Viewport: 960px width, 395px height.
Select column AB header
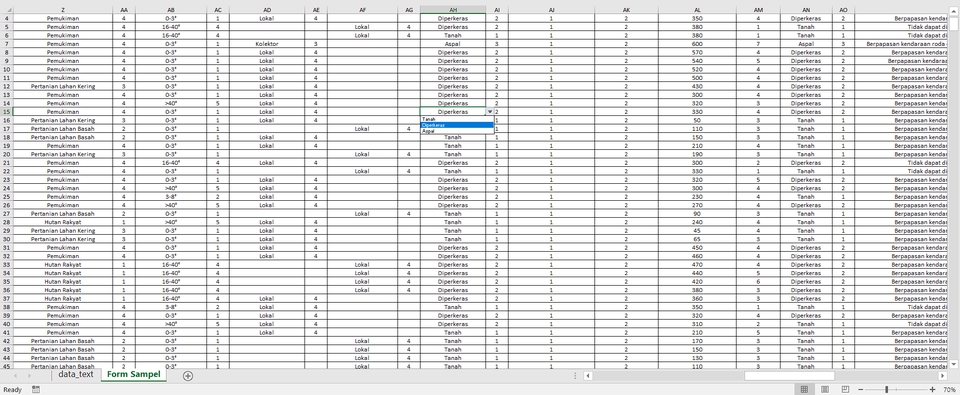(171, 10)
